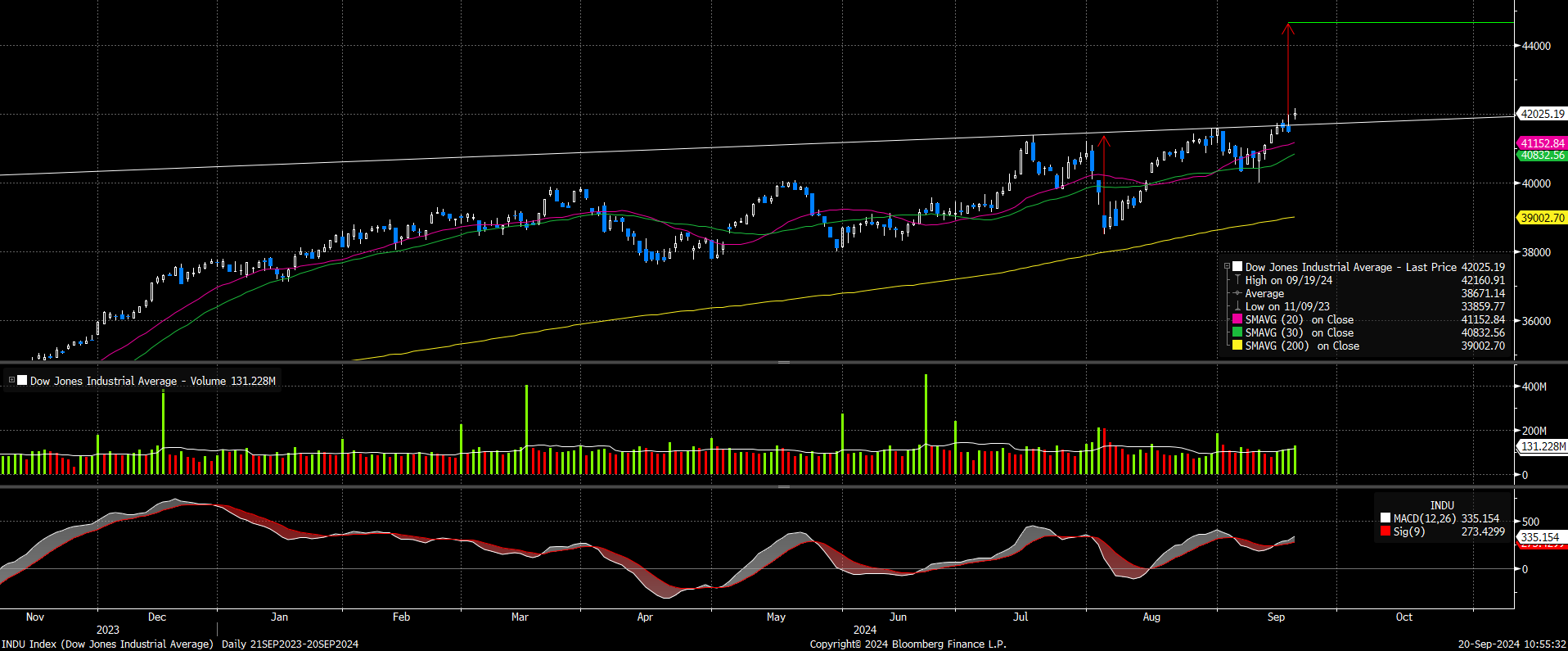Click the Sig(9) legend value 273.4299
This screenshot has width=1568, height=651.
point(1483,531)
